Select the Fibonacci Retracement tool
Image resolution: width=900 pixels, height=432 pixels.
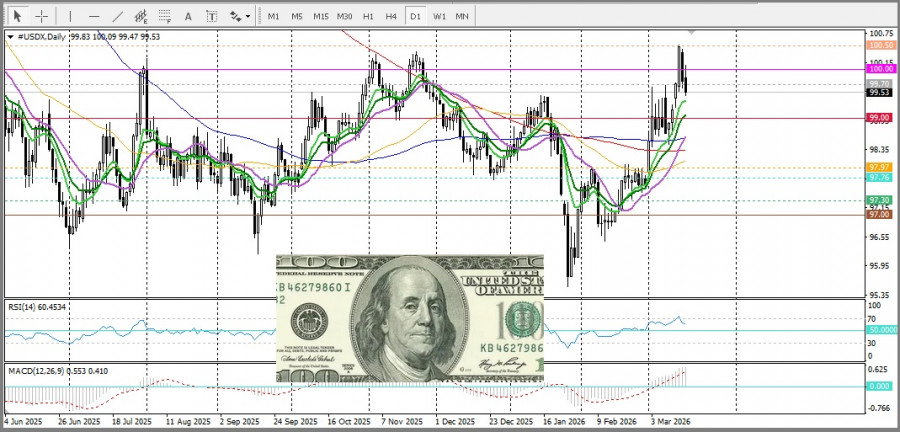tap(165, 16)
